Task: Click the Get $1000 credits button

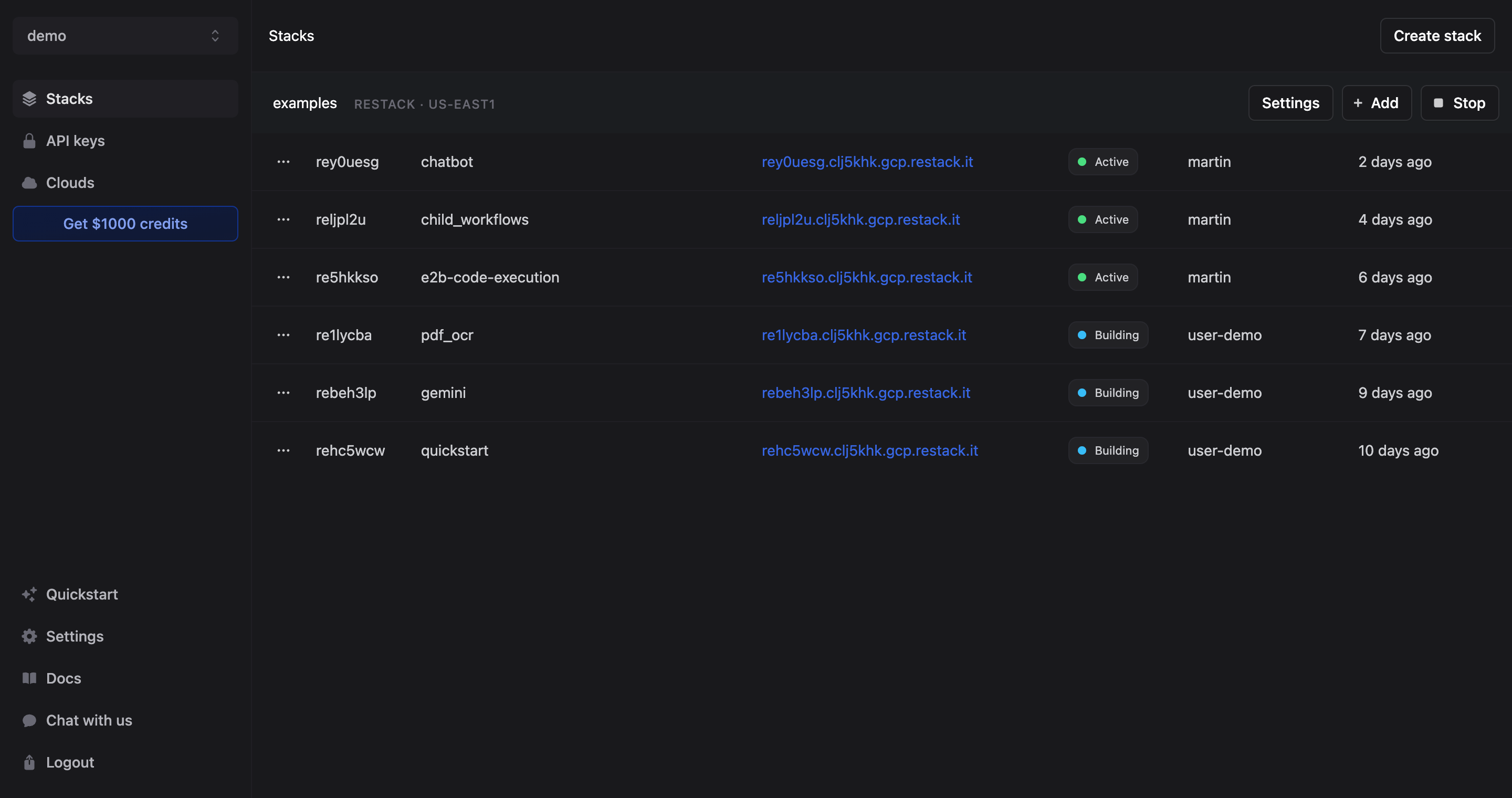Action: point(125,224)
